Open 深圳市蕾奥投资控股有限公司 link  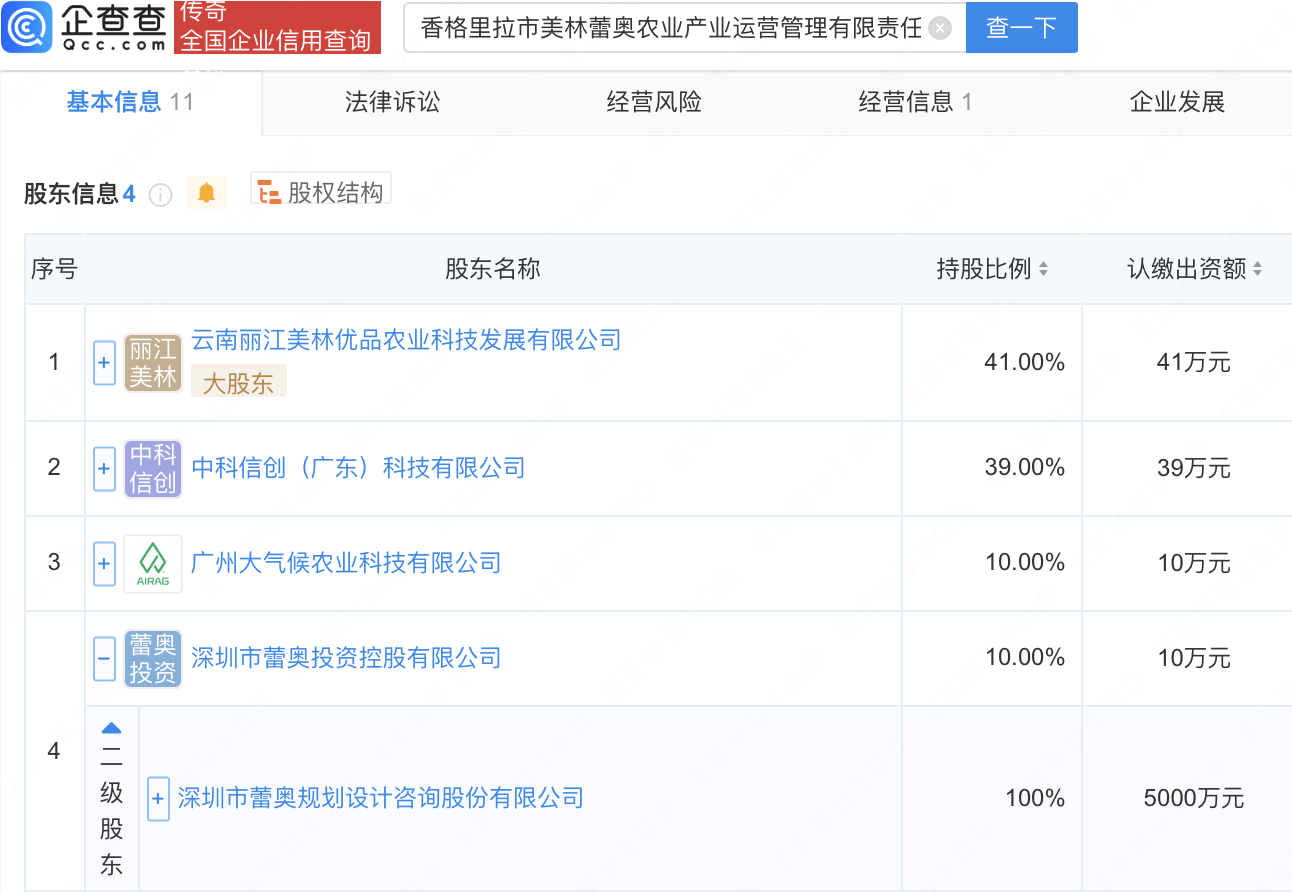pos(346,658)
